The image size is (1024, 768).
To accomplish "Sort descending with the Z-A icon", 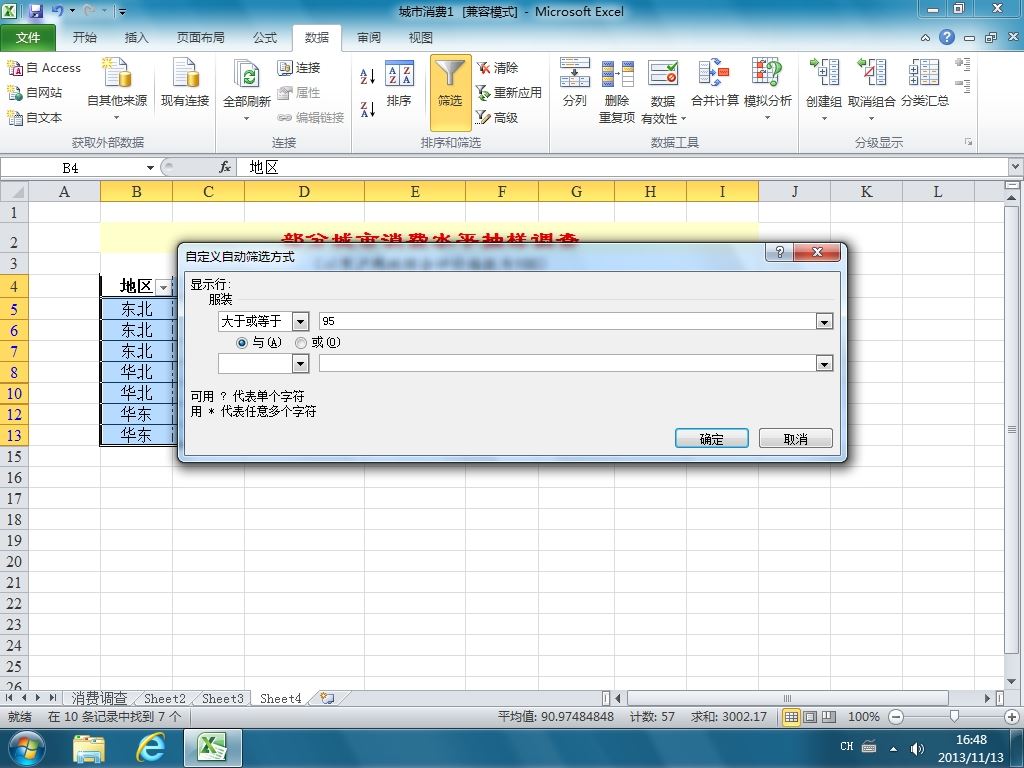I will (368, 109).
